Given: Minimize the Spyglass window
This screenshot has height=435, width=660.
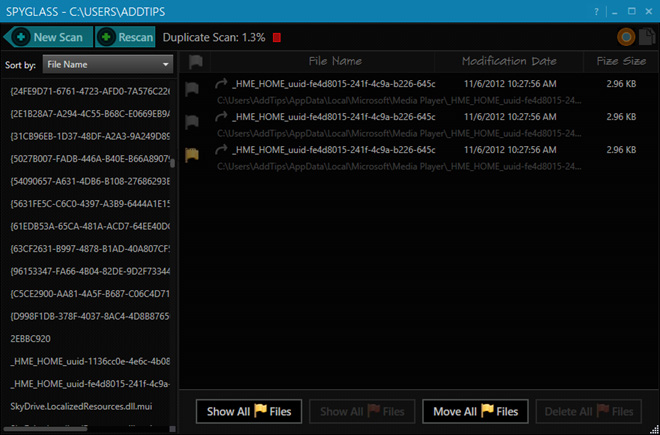Looking at the screenshot, I should (615, 12).
